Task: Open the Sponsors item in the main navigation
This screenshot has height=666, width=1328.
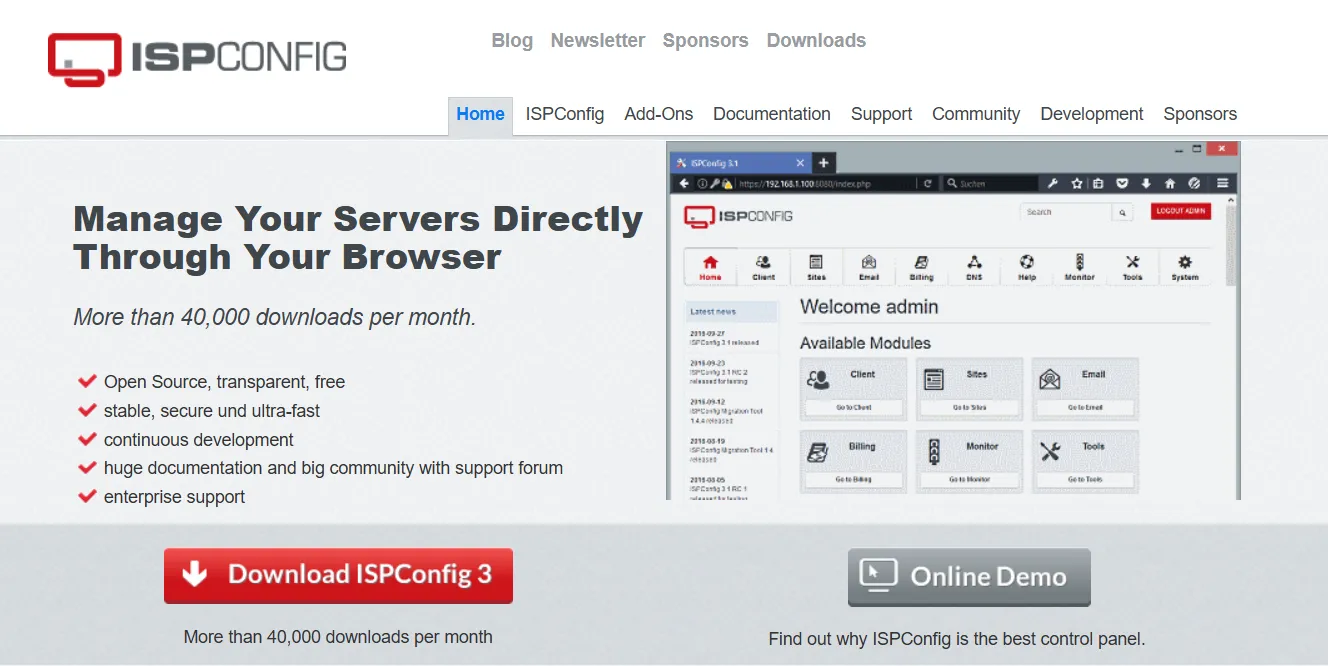Action: coord(1200,114)
